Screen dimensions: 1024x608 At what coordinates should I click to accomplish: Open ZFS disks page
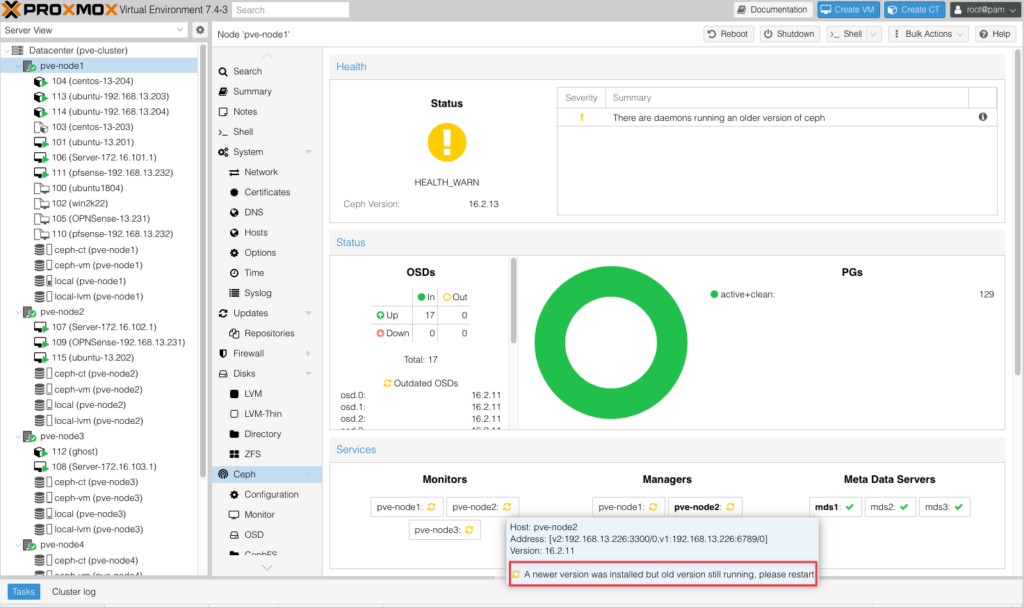click(x=252, y=454)
